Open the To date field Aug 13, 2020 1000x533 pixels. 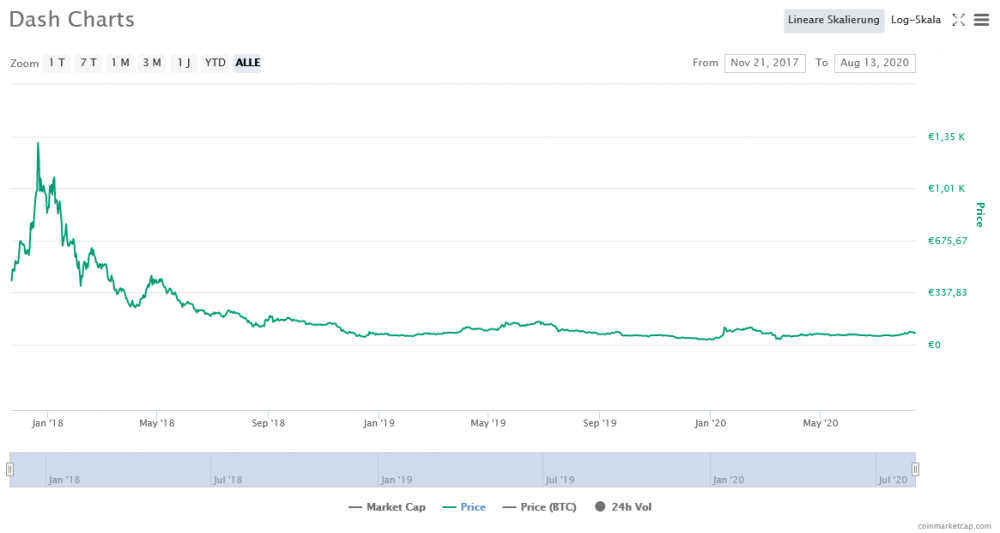tap(874, 63)
